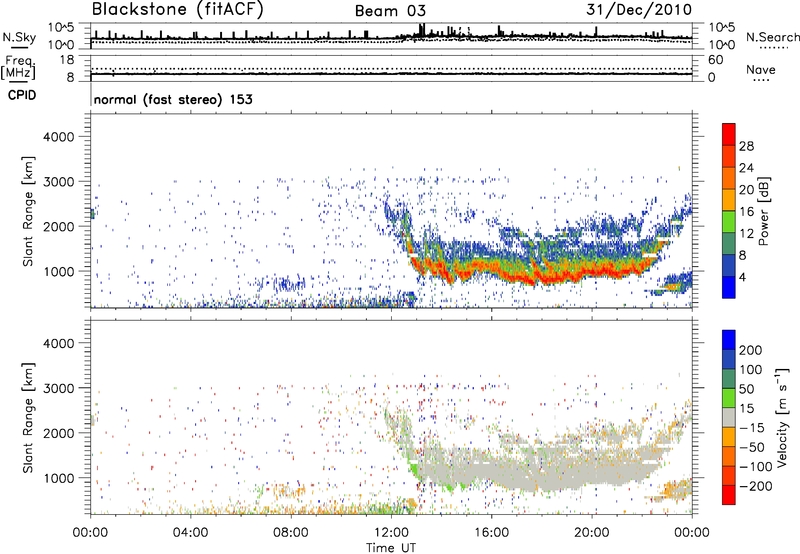Select the "Power [dB]" colorbar title
Image resolution: width=800 pixels, height=554 pixels.
point(763,211)
